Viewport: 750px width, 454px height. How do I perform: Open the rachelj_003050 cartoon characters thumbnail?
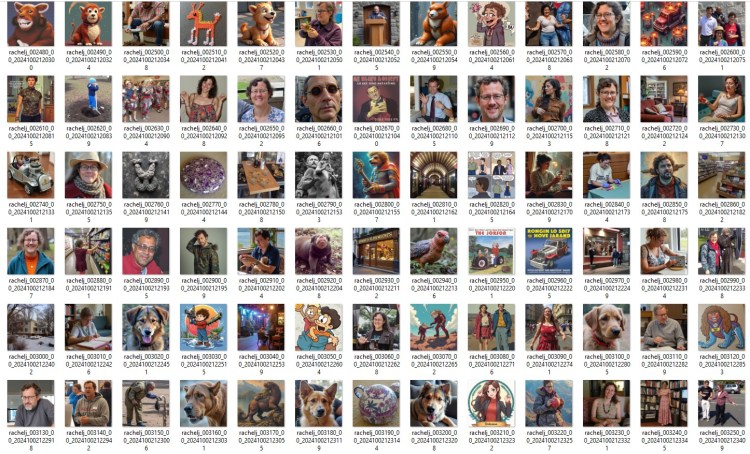point(318,328)
